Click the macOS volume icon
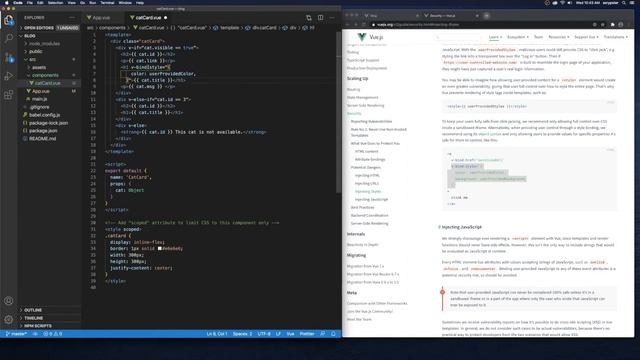 pos(570,3)
